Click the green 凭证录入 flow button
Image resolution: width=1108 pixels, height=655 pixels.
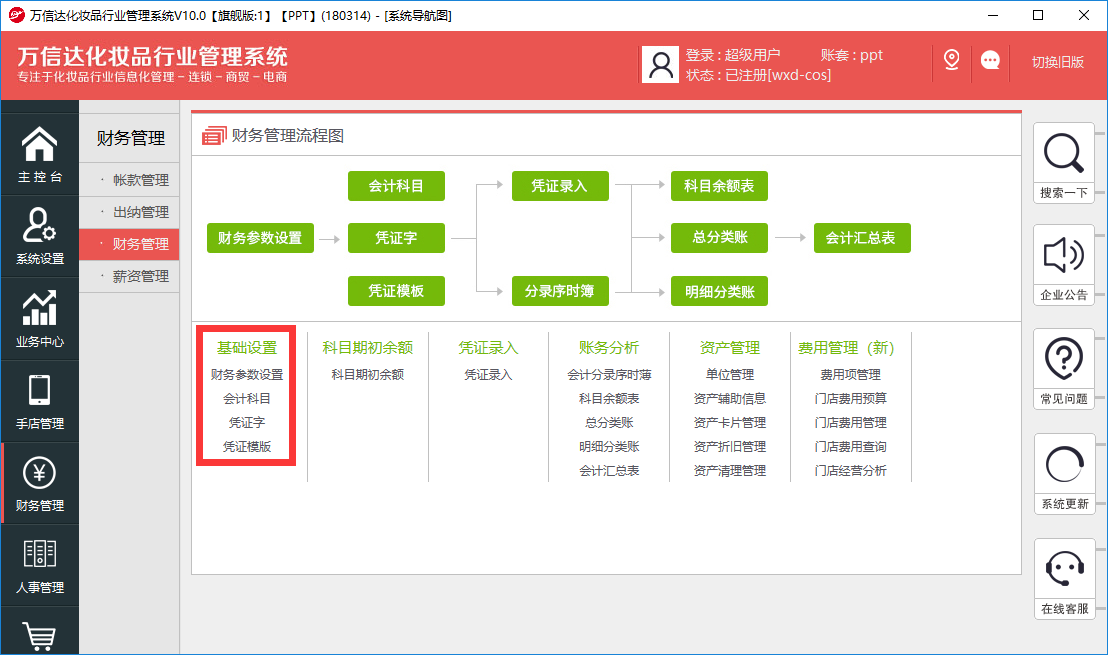coord(560,186)
